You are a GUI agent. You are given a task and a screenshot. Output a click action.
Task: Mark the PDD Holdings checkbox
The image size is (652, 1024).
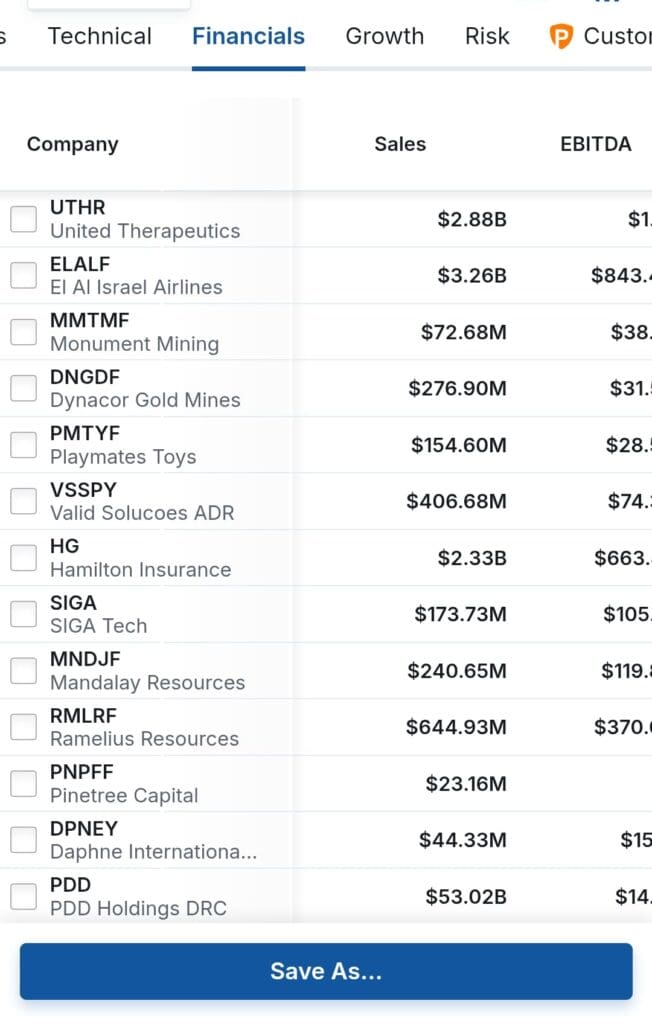click(x=23, y=897)
